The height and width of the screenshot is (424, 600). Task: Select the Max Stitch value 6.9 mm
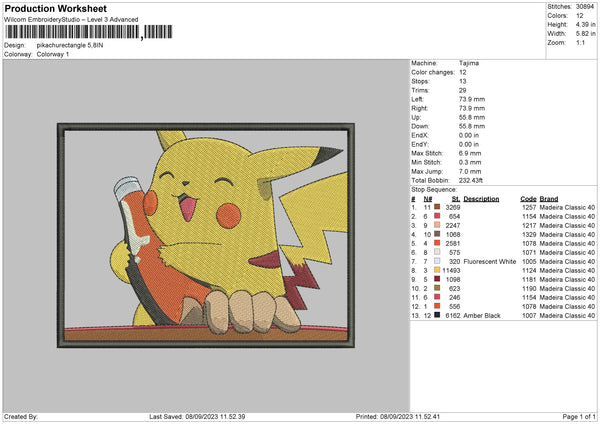click(x=470, y=153)
